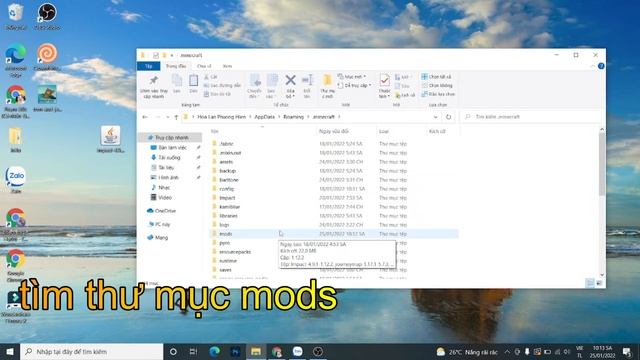Select Nhạc in the sidebar
Screen dimensions: 640x360
164,187
